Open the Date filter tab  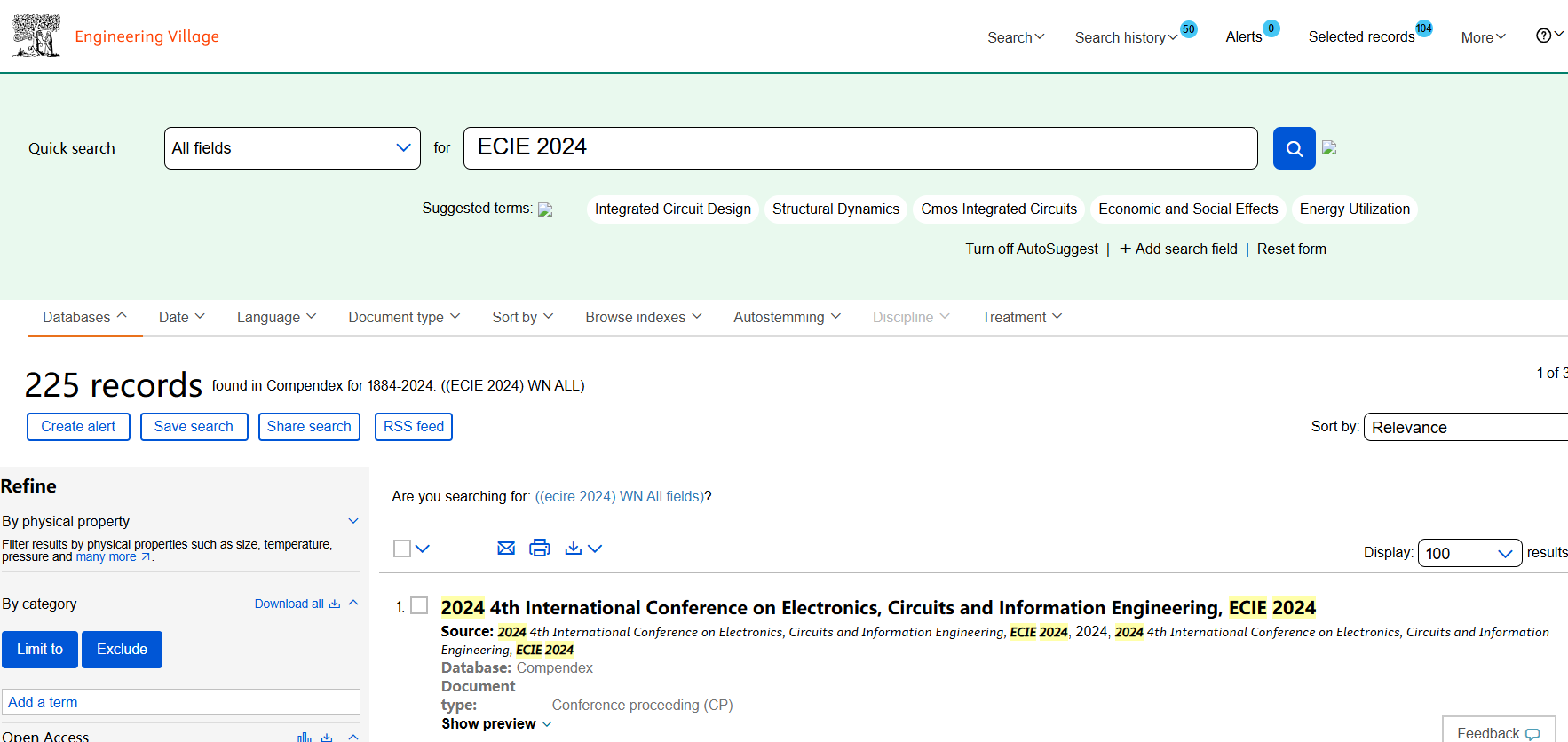[x=182, y=317]
